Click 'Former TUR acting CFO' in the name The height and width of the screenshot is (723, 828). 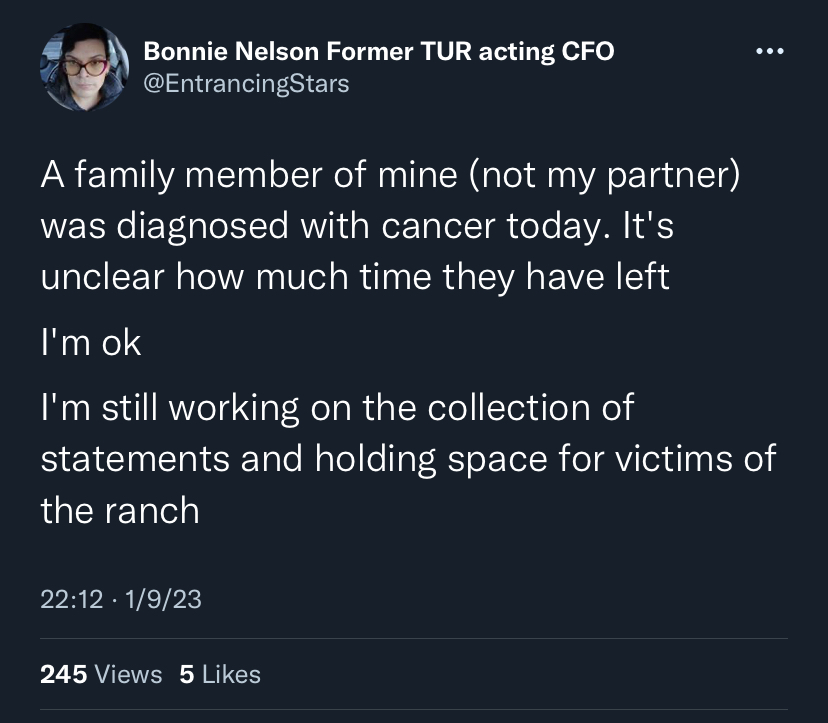tap(470, 51)
